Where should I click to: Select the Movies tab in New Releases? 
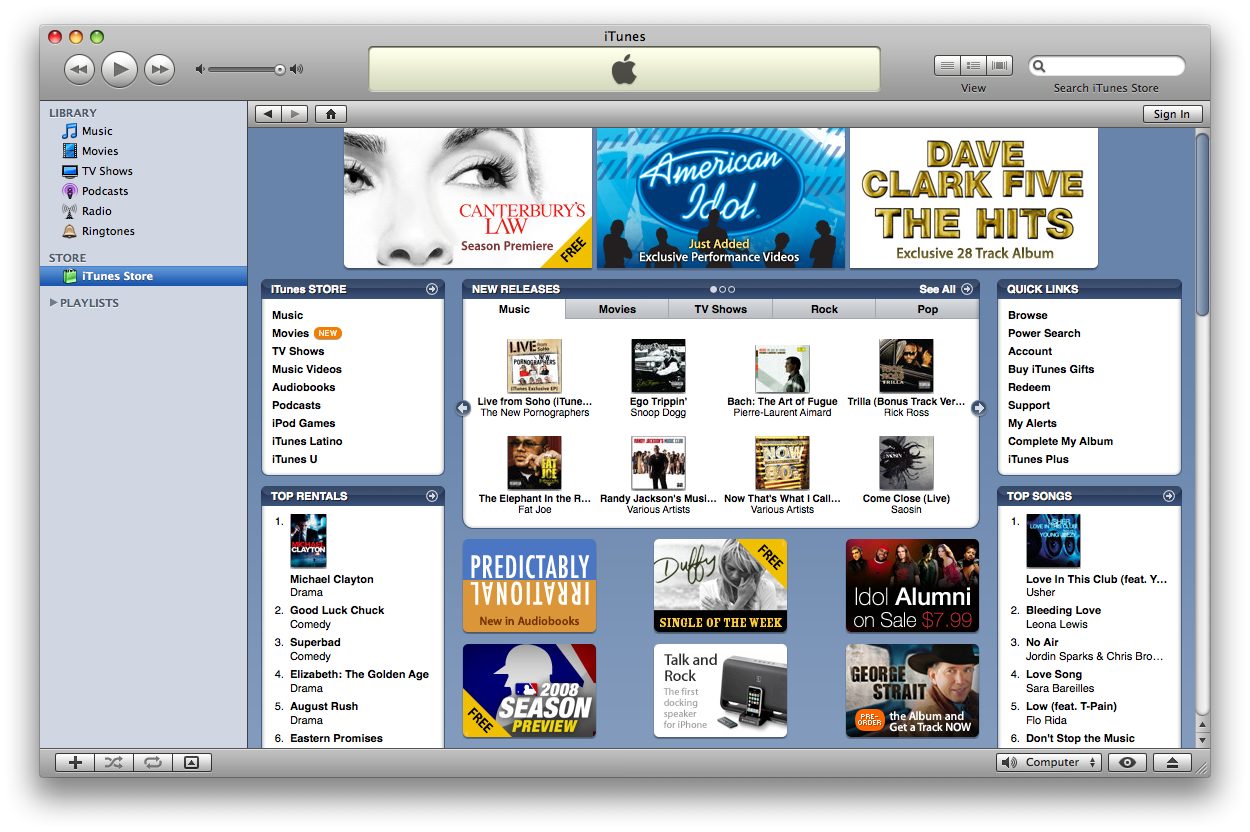point(617,309)
